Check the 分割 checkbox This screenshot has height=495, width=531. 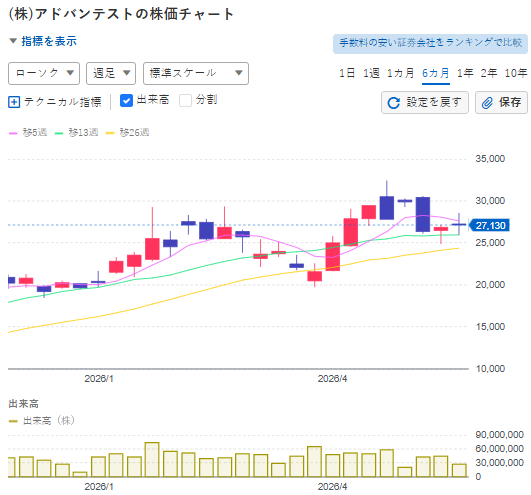(185, 101)
